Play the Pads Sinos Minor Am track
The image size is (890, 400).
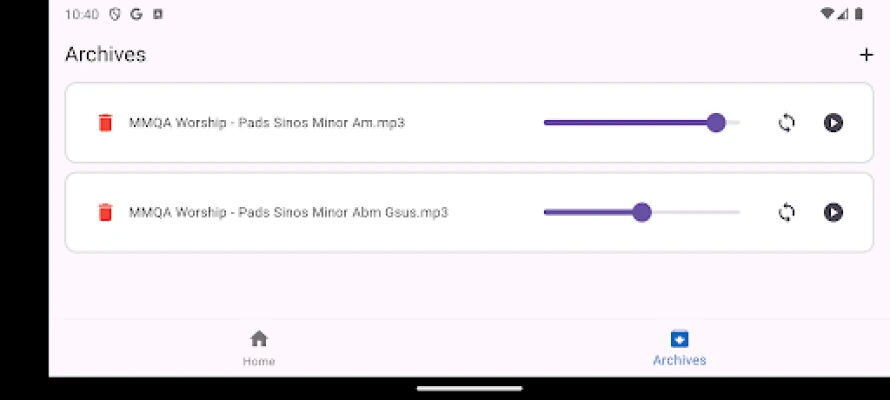[833, 123]
